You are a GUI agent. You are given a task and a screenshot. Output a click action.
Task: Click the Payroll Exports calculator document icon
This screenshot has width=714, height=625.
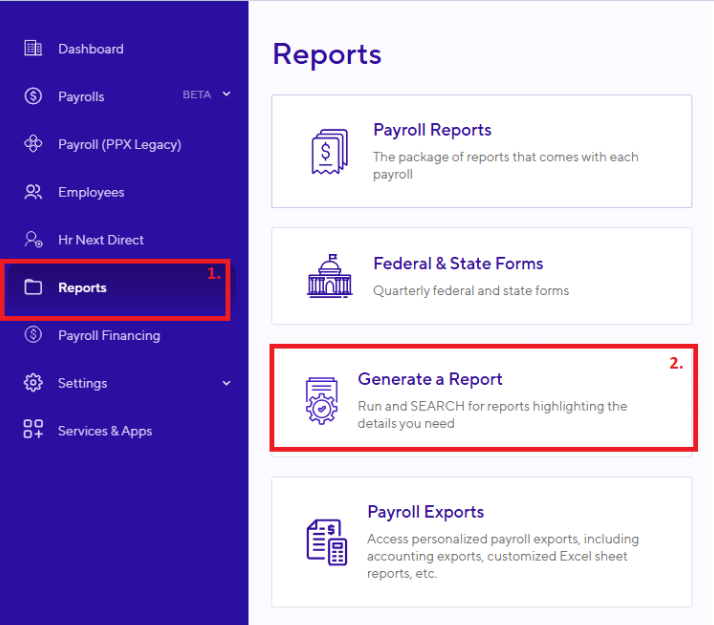[x=326, y=542]
